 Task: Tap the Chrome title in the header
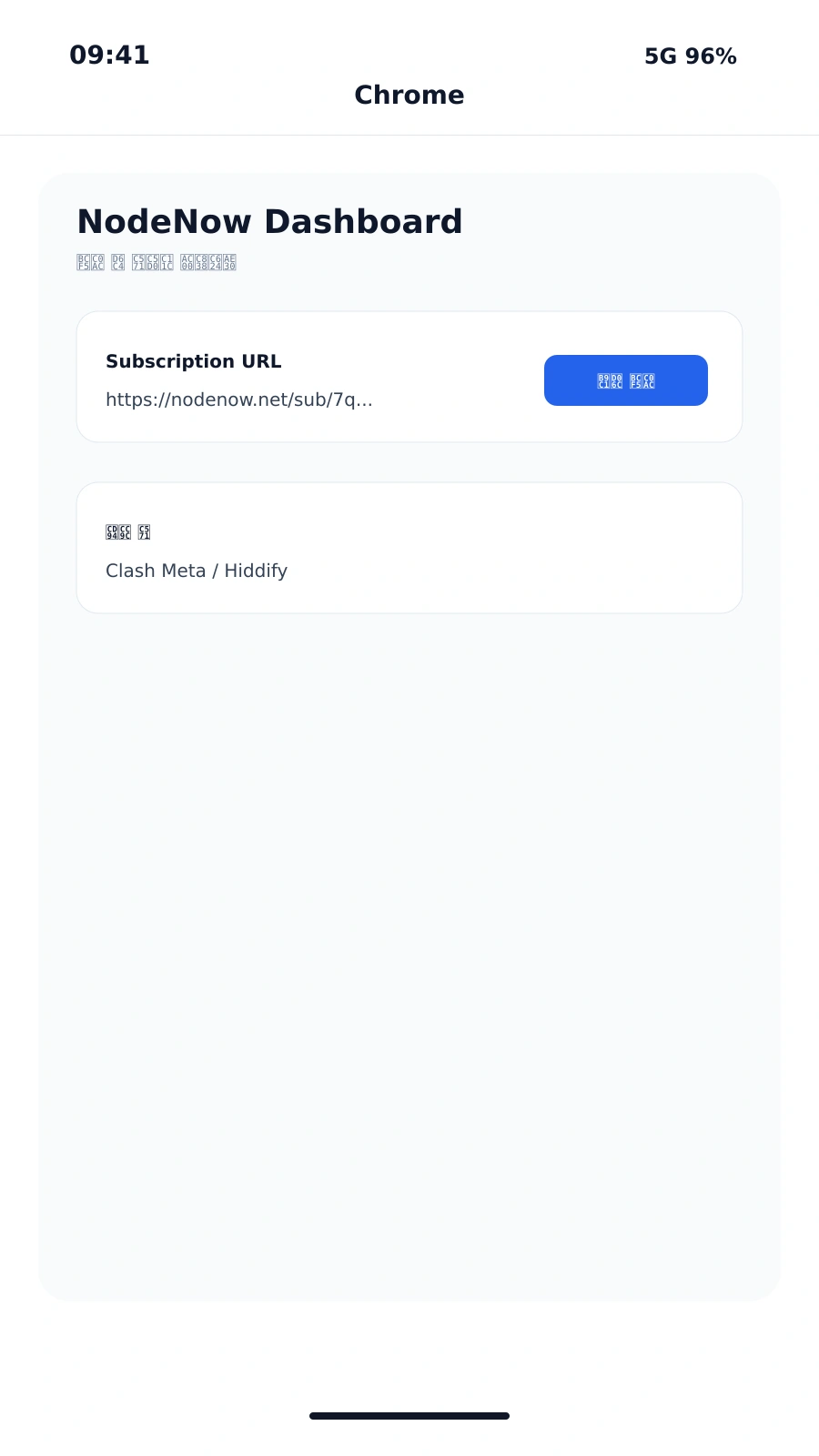409,95
